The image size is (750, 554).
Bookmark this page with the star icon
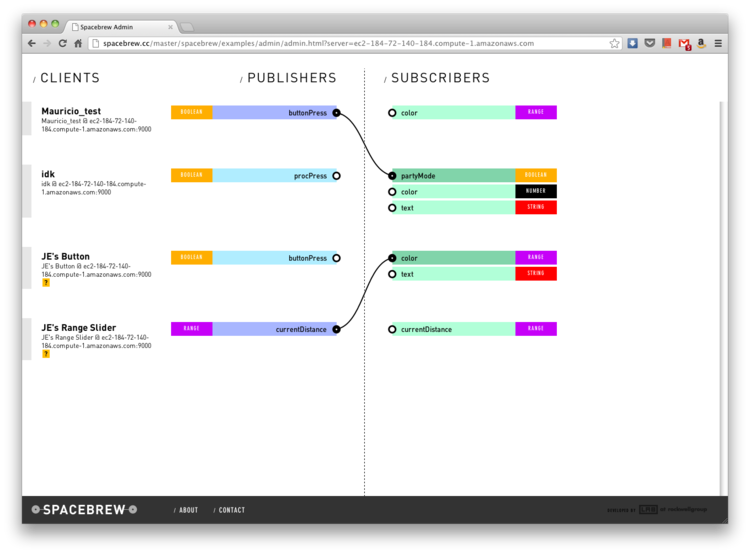[615, 44]
